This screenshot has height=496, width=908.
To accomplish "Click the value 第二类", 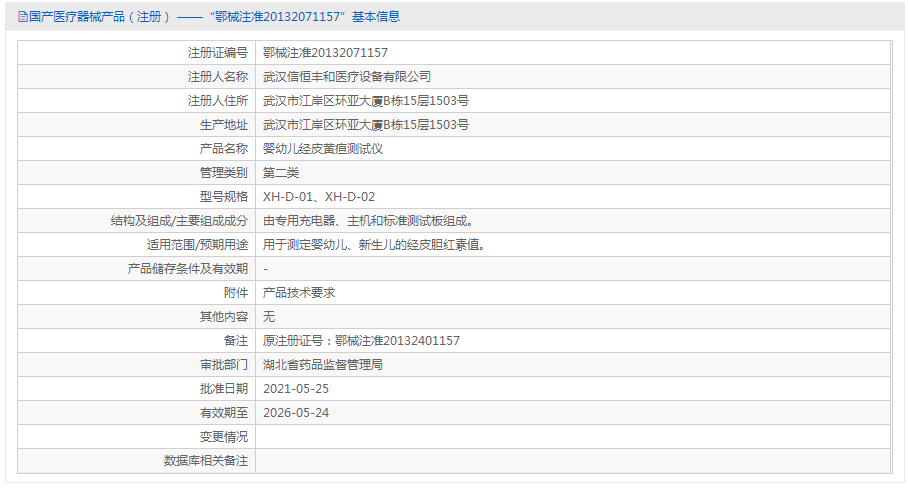I will tap(281, 172).
